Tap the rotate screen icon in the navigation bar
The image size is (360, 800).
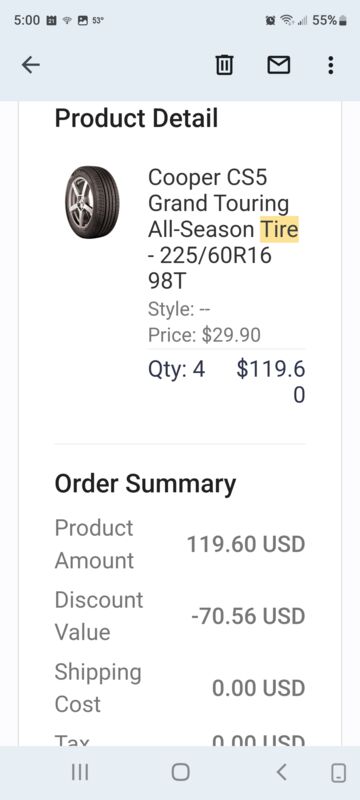[x=339, y=772]
